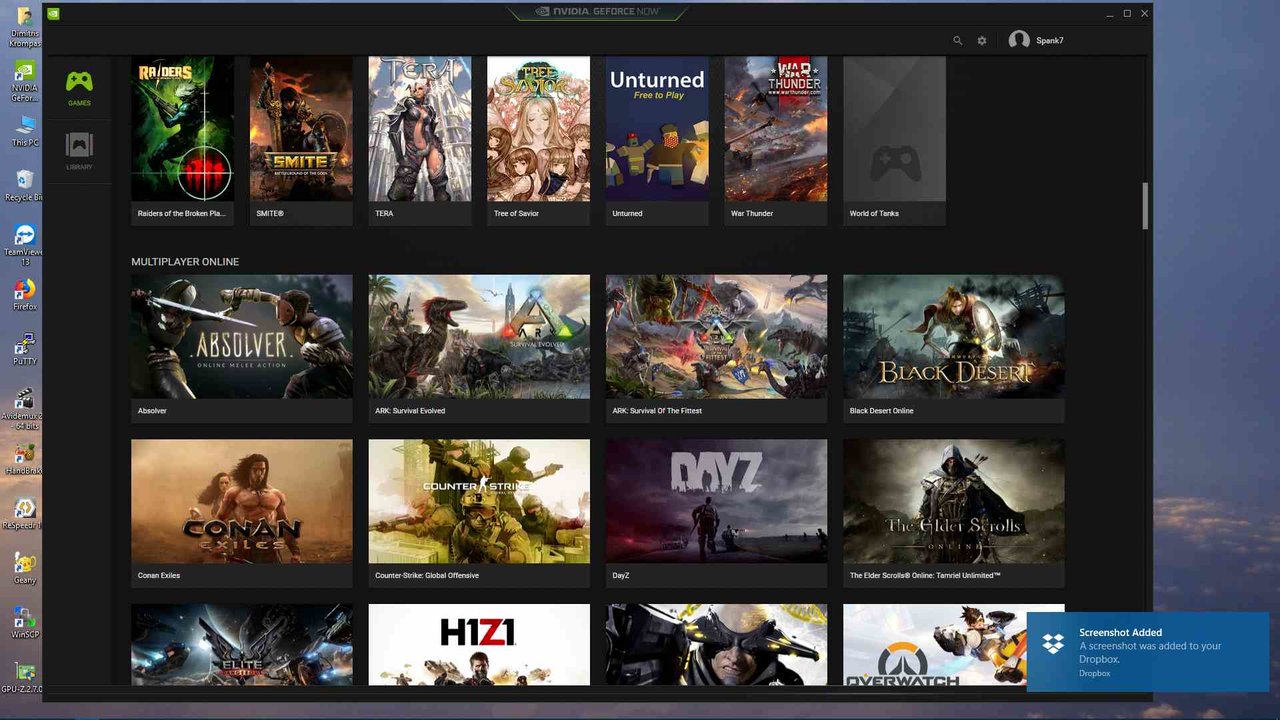1280x720 pixels.
Task: Open the Library icon in sidebar
Action: pos(79,145)
